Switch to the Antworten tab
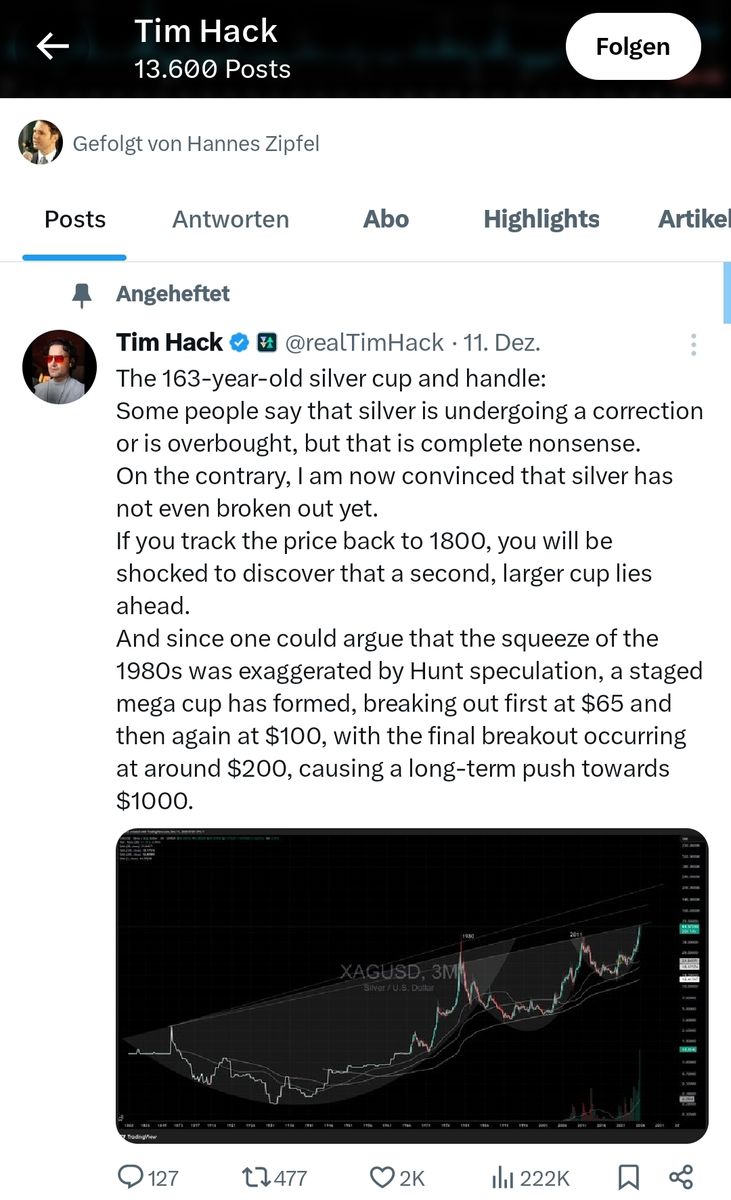The height and width of the screenshot is (1200, 731). 230,220
